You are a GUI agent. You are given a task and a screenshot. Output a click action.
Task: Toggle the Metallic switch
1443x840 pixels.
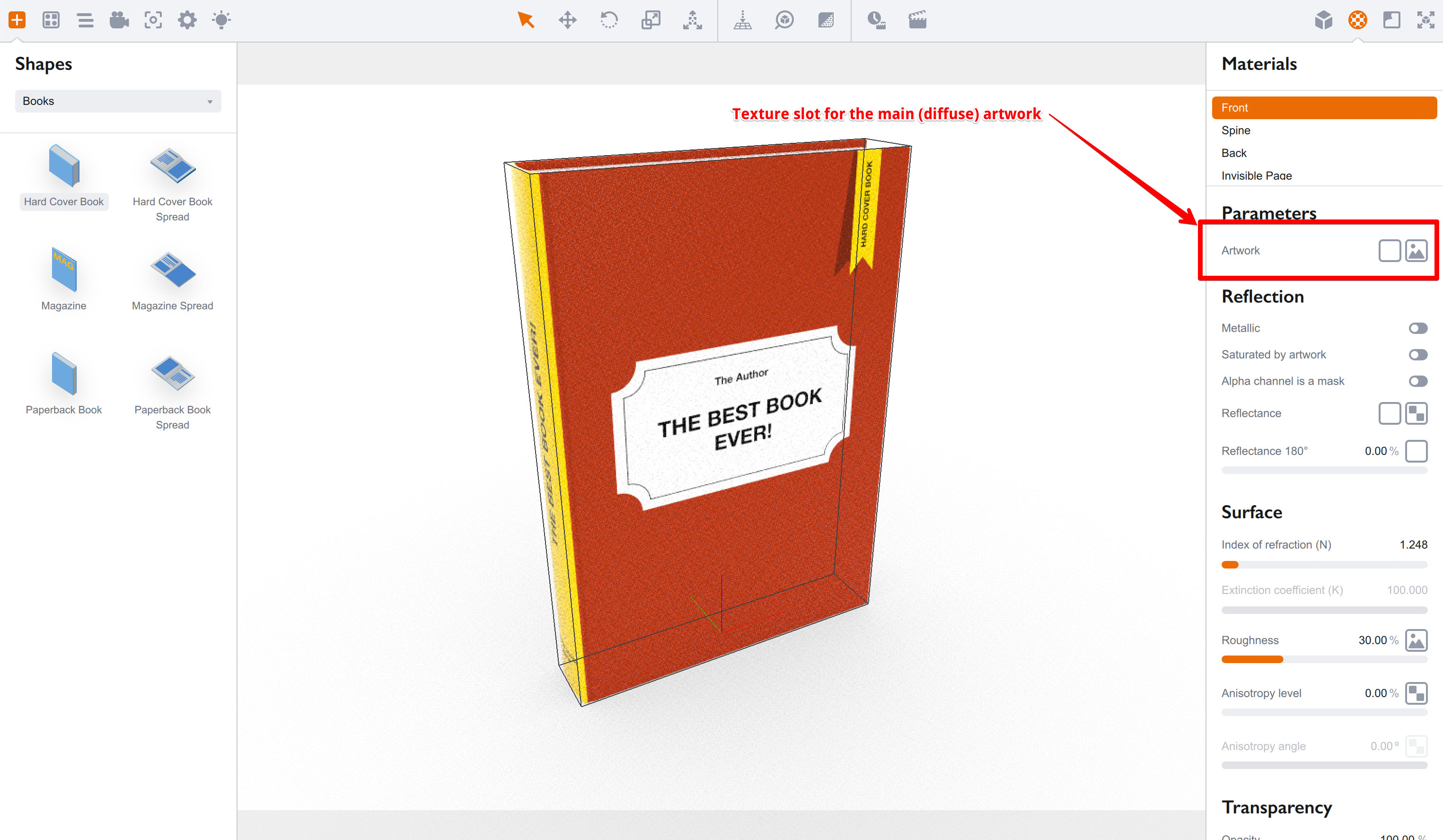pos(1418,327)
